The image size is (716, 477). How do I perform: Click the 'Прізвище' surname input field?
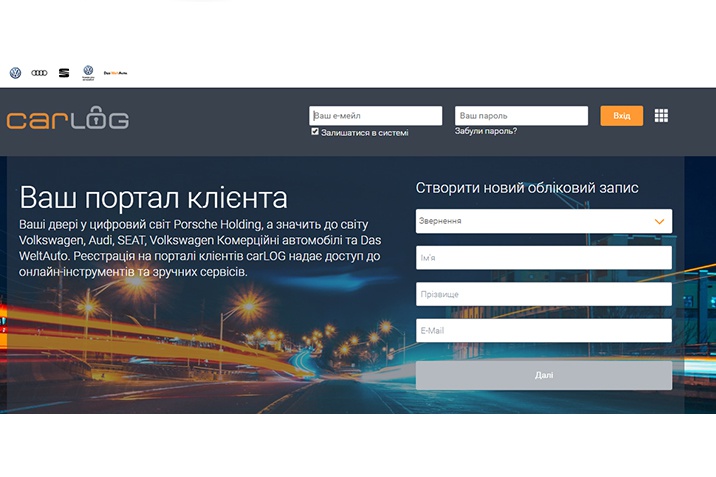pyautogui.click(x=543, y=294)
